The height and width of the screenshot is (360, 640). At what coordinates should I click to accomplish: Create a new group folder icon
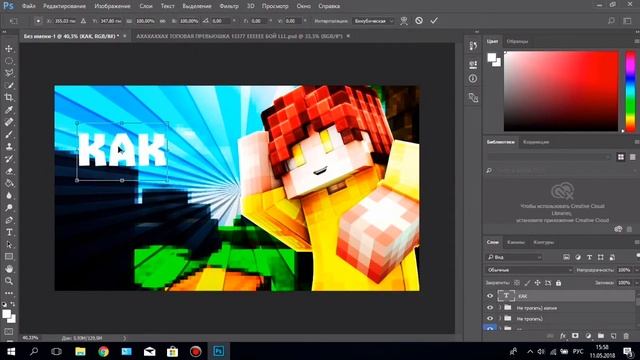click(x=601, y=336)
